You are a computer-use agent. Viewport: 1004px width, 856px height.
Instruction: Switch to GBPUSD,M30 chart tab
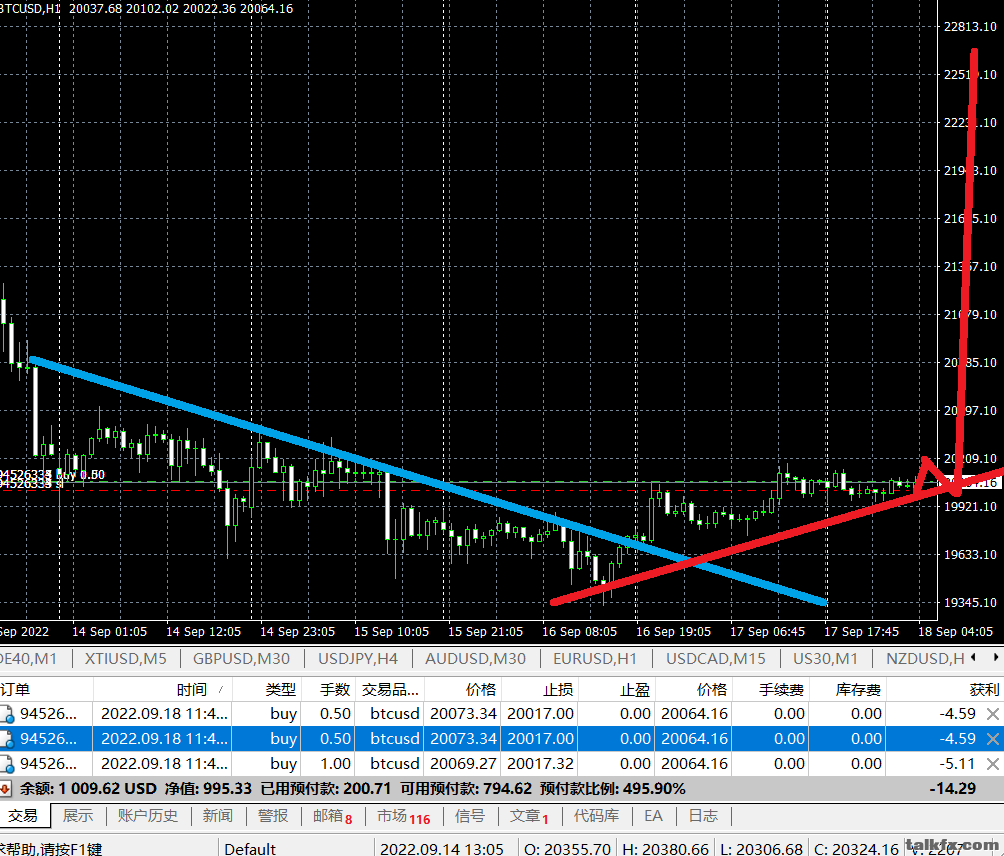(x=241, y=658)
